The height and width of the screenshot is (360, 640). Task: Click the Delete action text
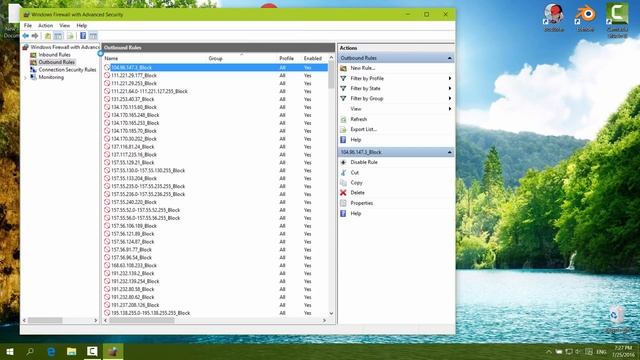coord(358,193)
